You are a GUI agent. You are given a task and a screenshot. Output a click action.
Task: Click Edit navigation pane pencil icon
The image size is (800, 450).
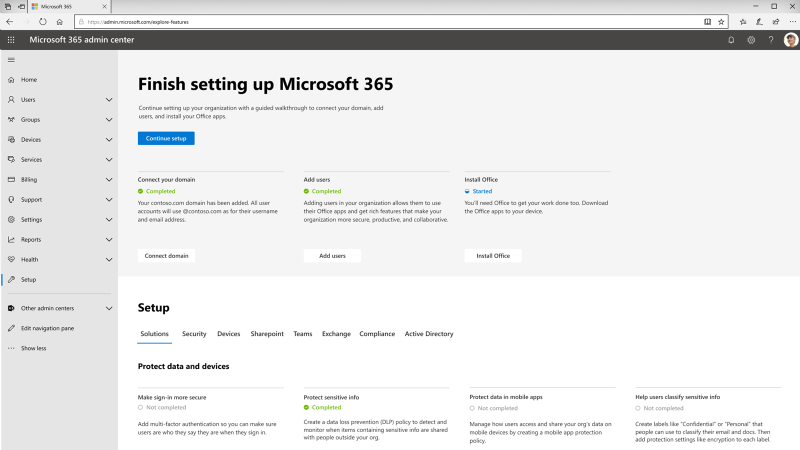click(11, 328)
